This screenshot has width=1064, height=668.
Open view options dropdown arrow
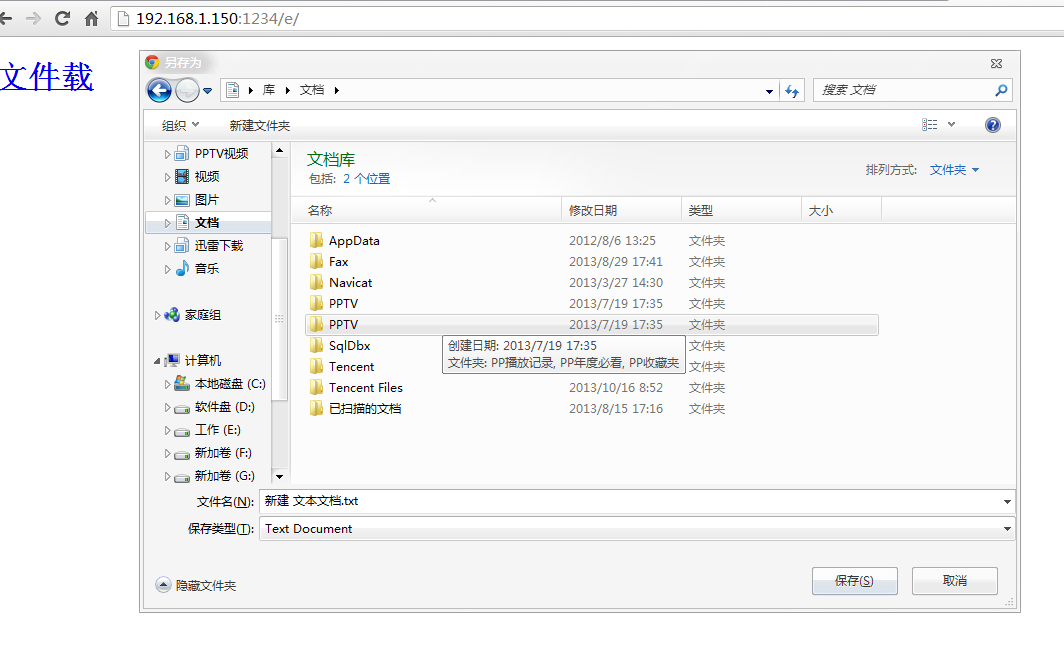951,125
